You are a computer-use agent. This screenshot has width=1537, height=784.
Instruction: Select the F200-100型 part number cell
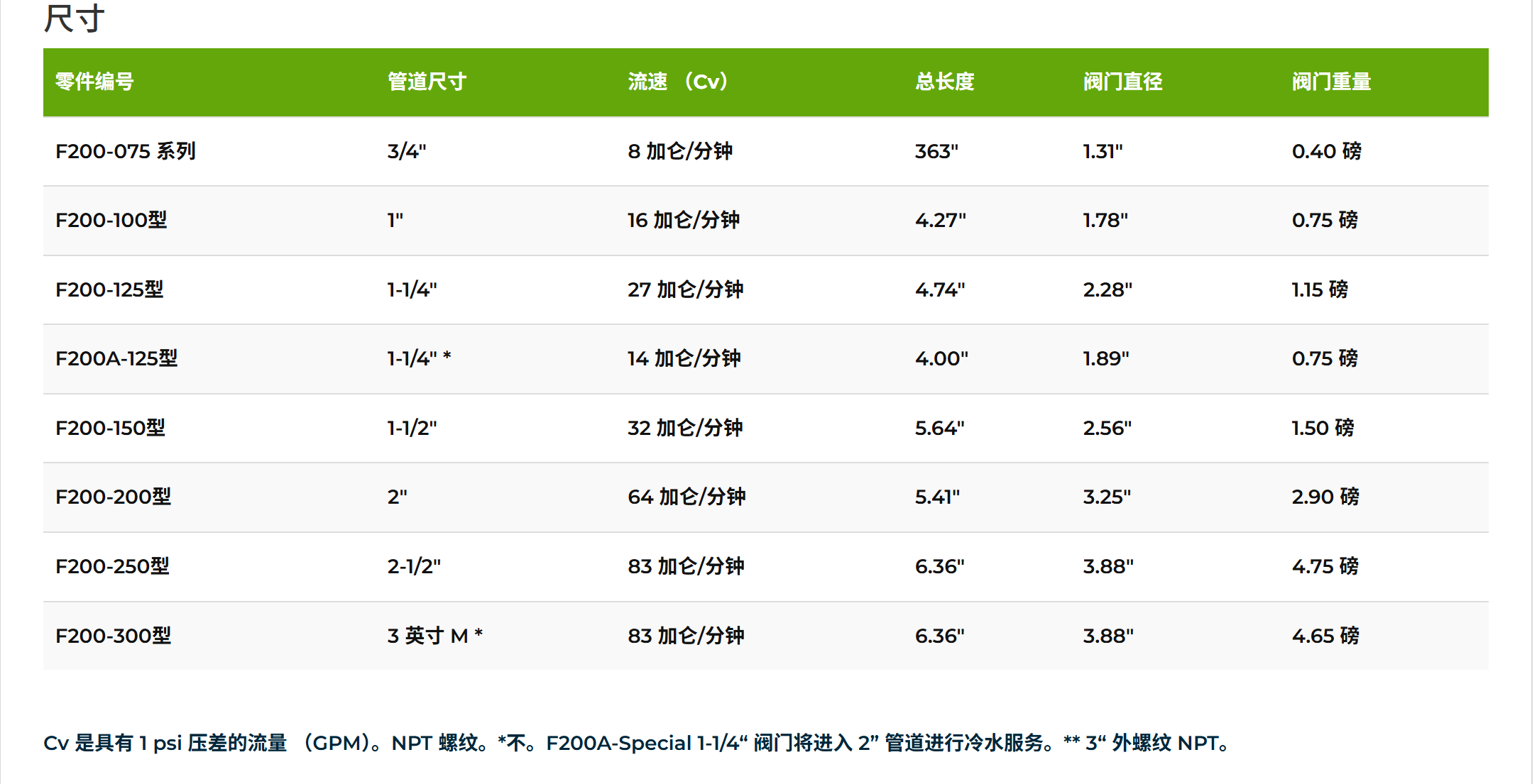tap(111, 220)
